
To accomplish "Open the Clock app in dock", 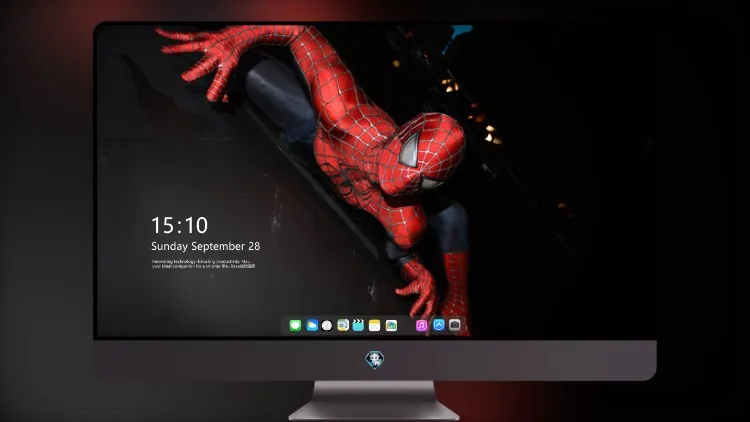I will 327,326.
